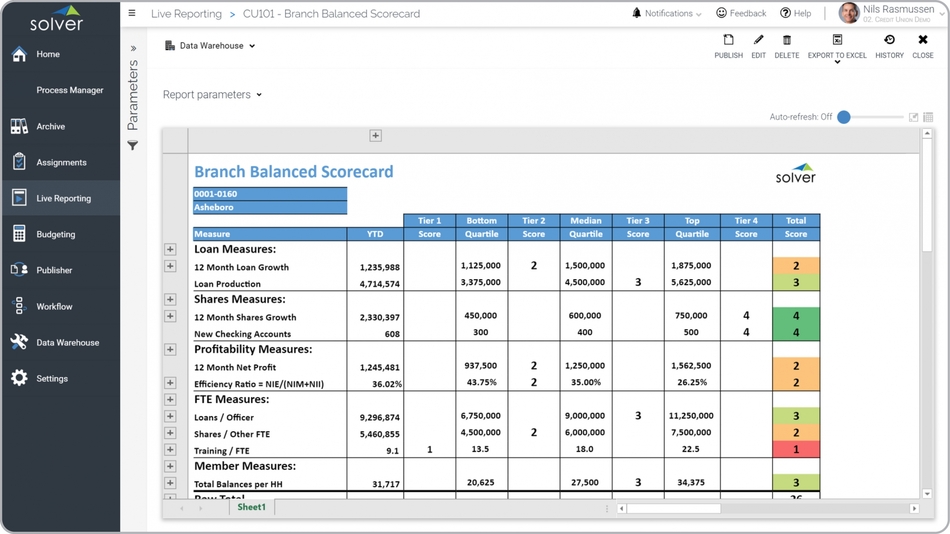Open Process Manager in the sidebar
The image size is (950, 534).
click(69, 90)
